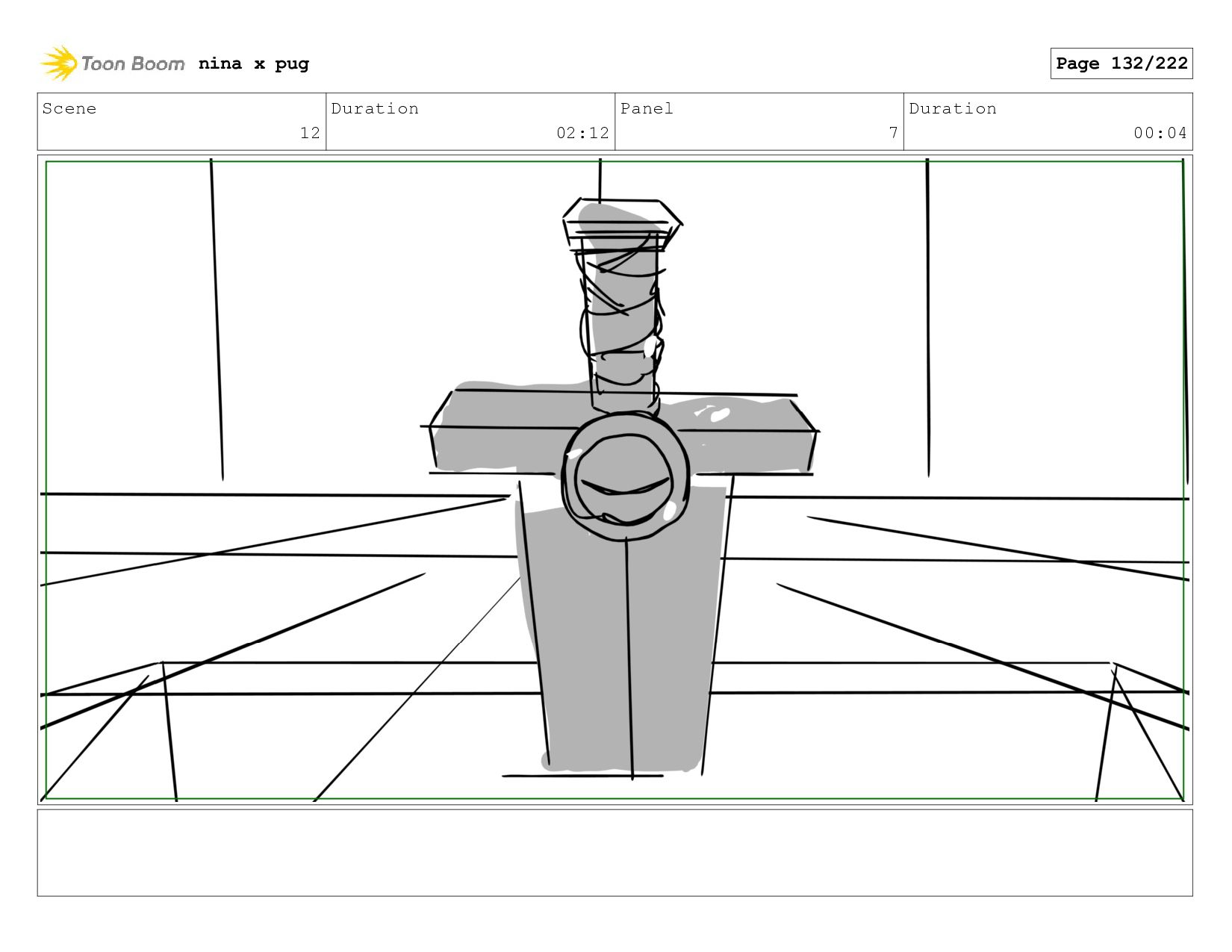The width and height of the screenshot is (1232, 952).
Task: Select the 'Panel' header label
Action: [x=647, y=108]
